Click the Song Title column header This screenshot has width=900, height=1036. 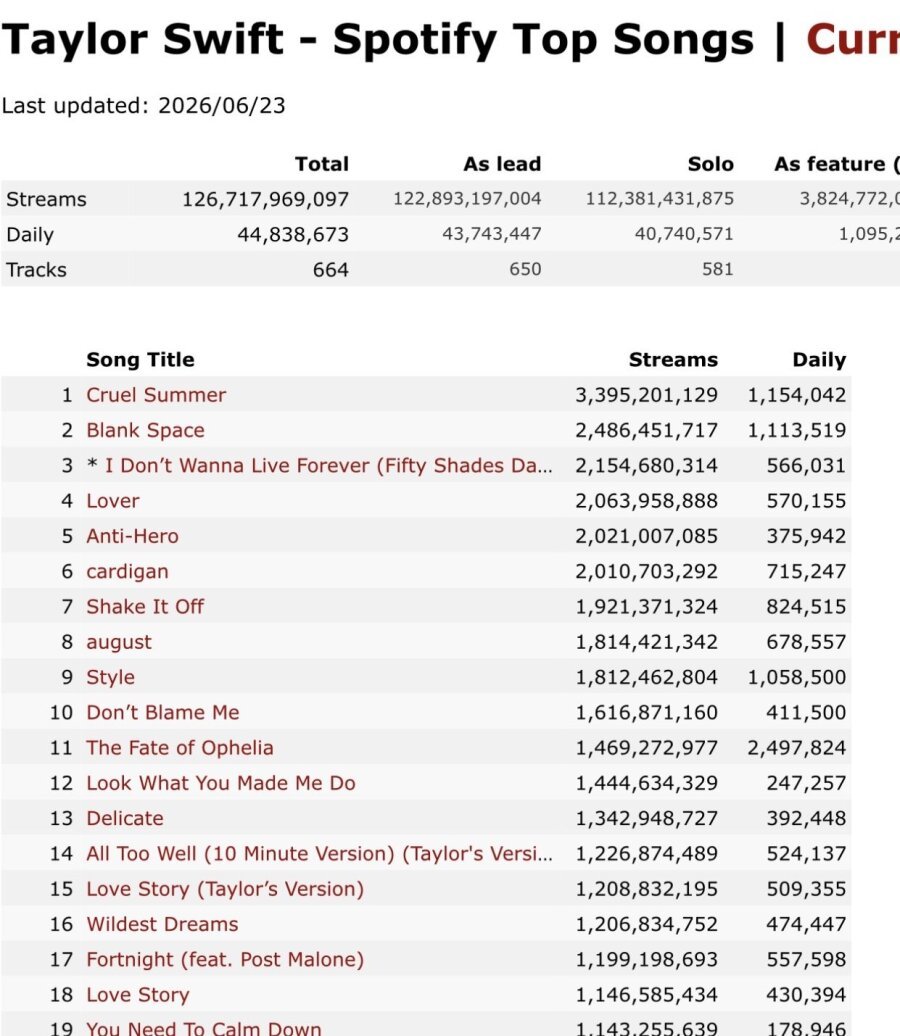[x=140, y=359]
